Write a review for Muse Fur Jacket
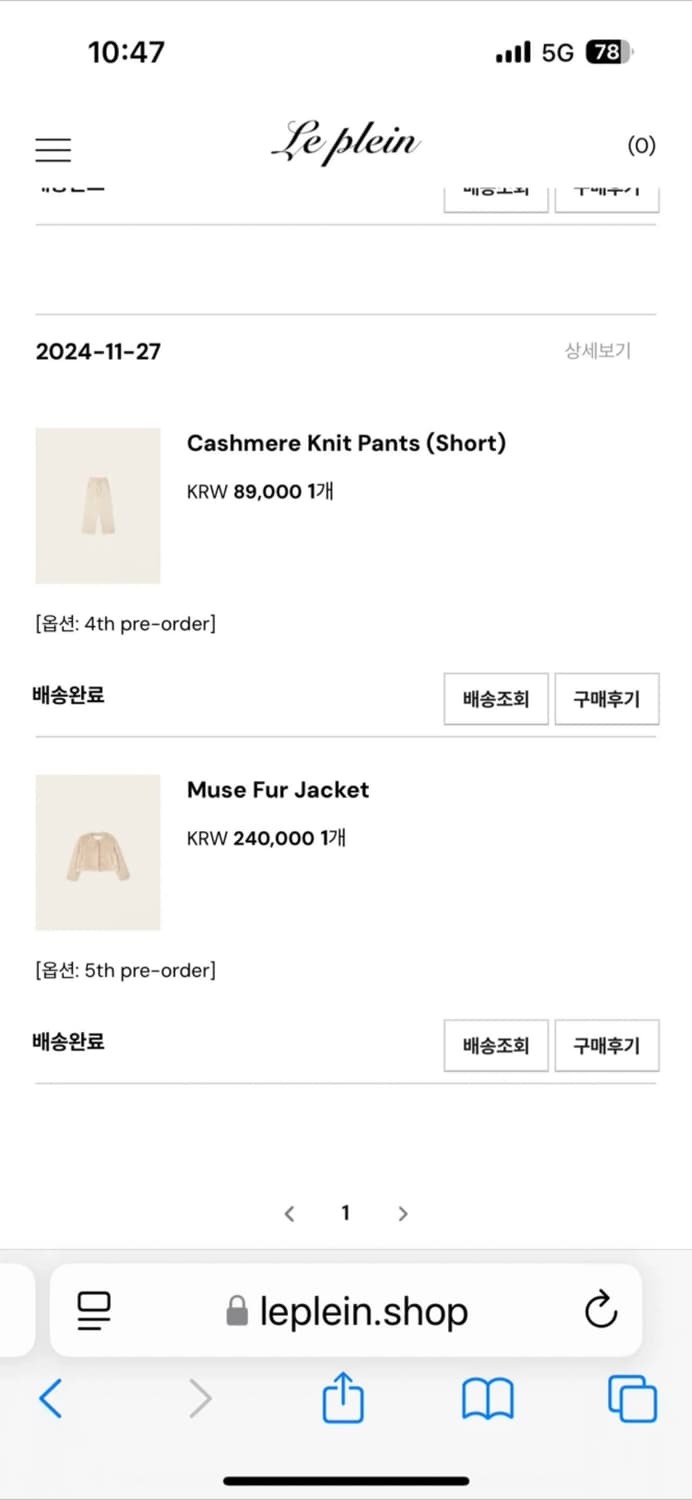The image size is (692, 1500). (x=607, y=1045)
